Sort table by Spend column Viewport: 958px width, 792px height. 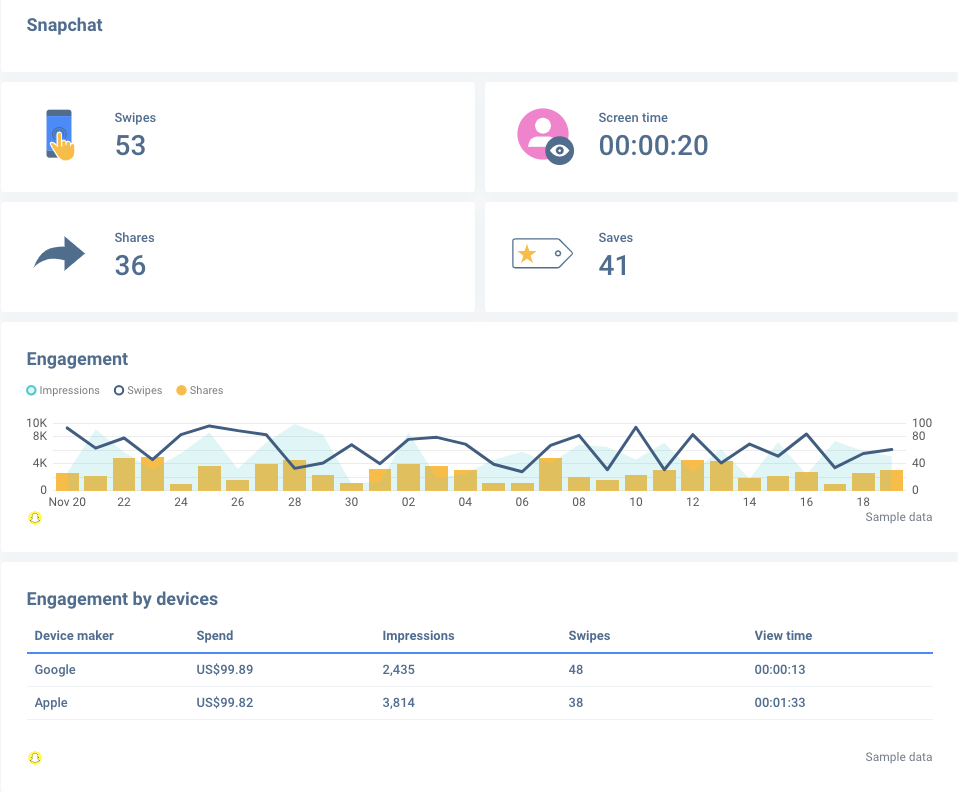214,636
